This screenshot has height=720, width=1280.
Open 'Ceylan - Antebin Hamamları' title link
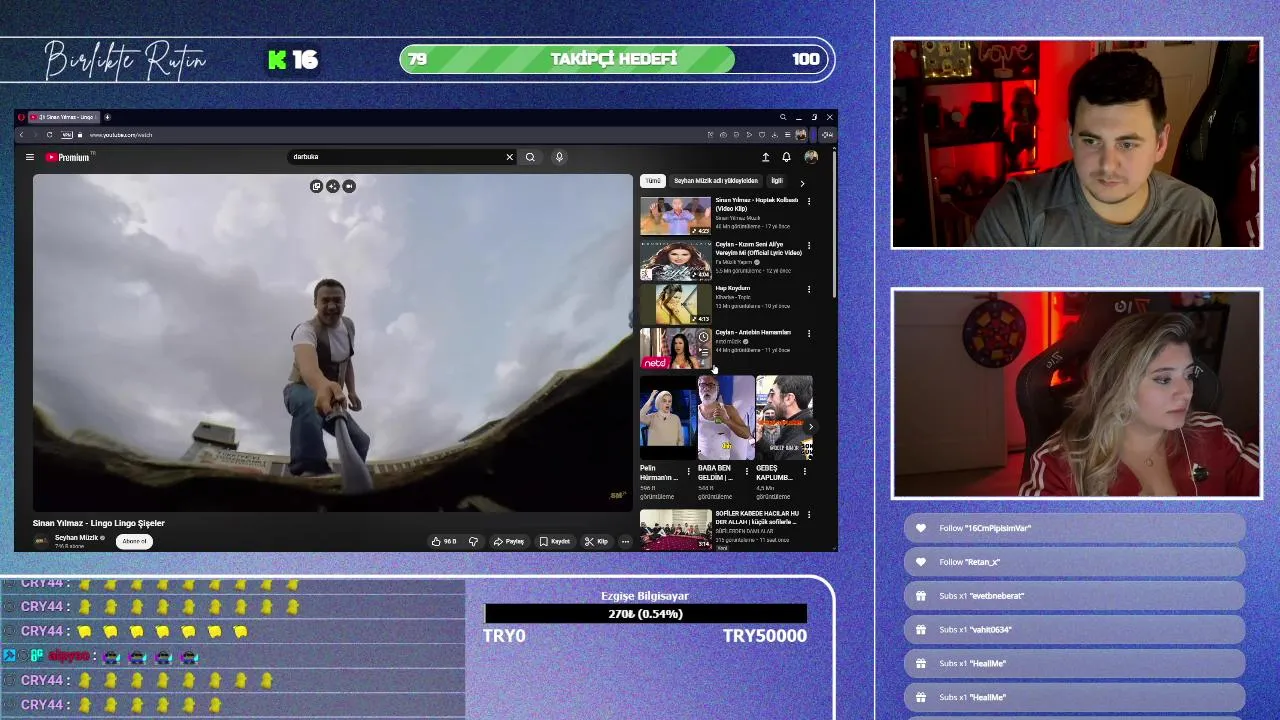[x=753, y=332]
